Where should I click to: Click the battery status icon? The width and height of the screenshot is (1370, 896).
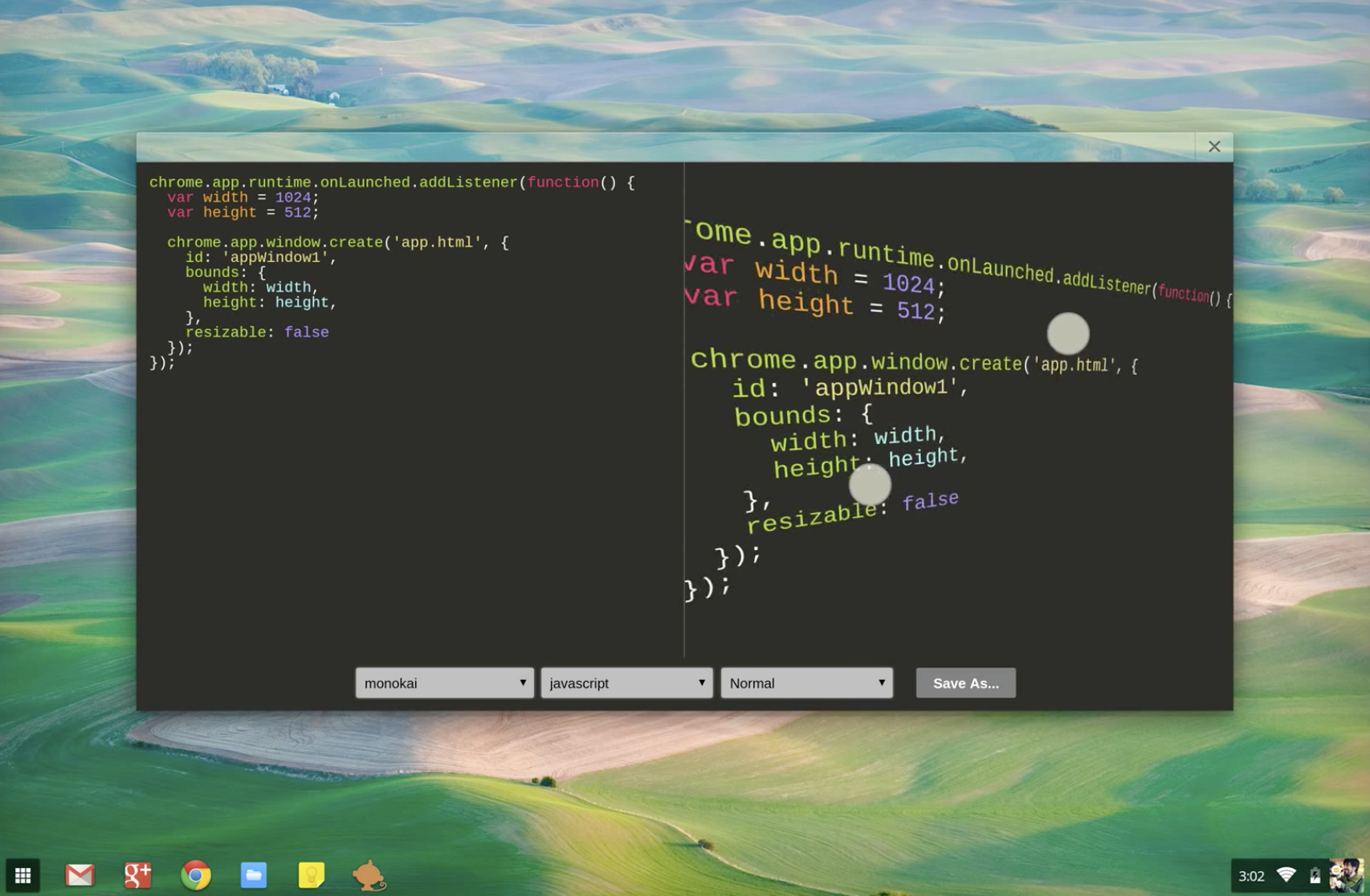tap(1315, 875)
